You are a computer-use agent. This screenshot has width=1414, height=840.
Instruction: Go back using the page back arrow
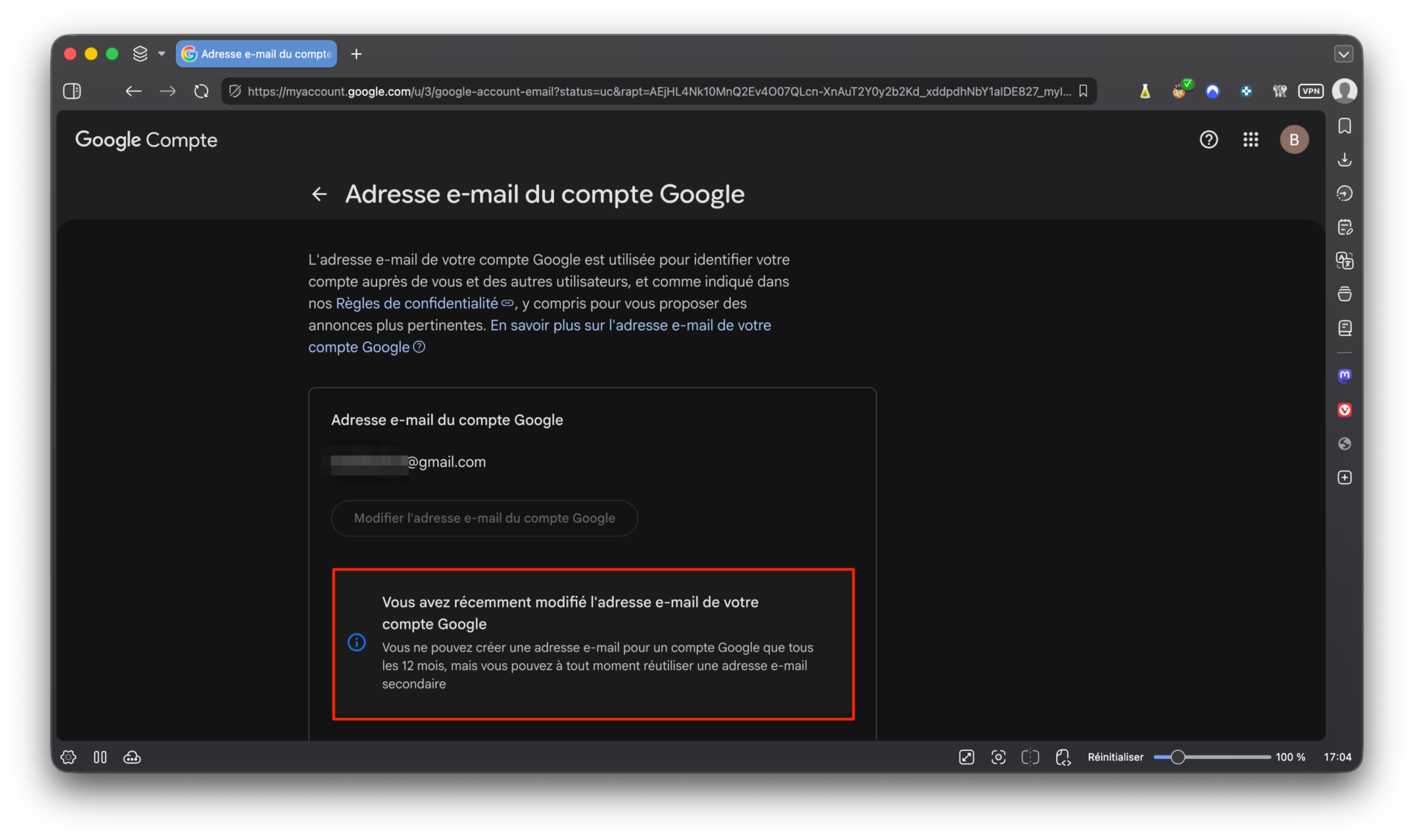click(x=319, y=194)
